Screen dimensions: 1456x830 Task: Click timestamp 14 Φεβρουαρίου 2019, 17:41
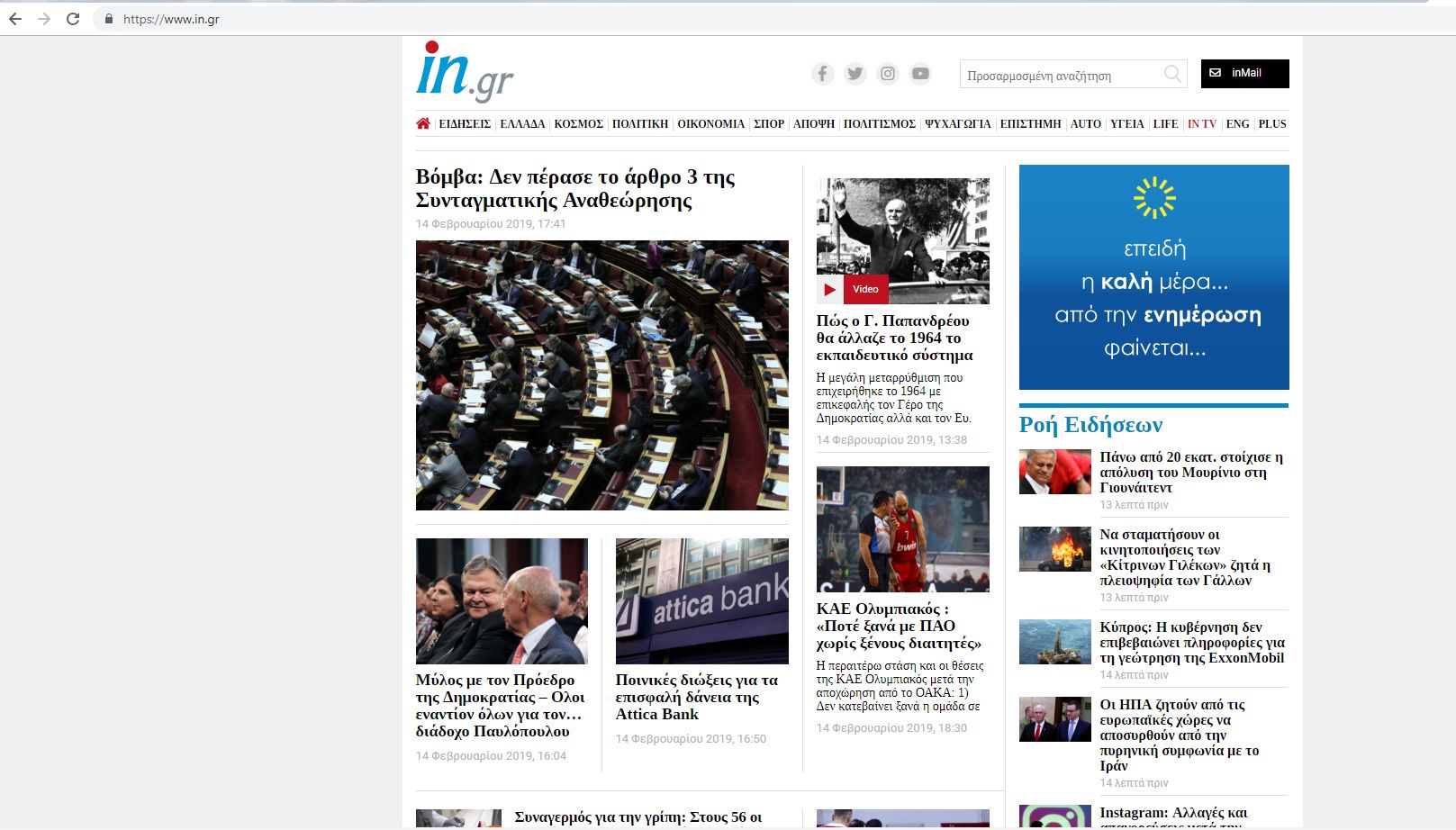pos(491,224)
